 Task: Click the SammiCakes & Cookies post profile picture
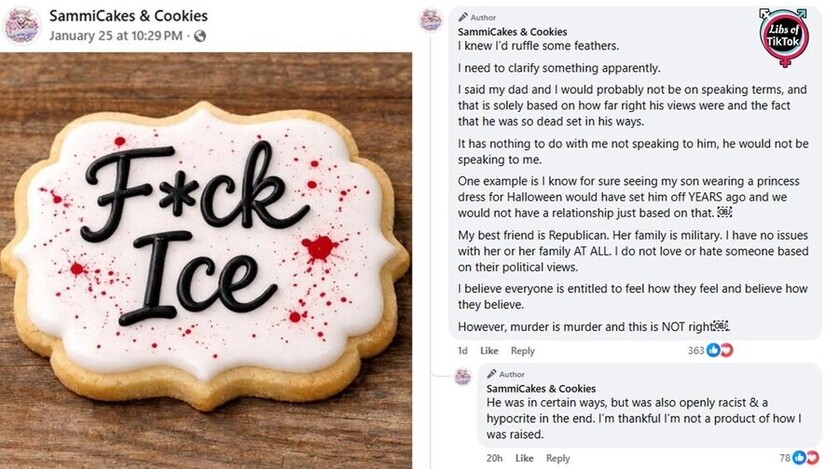click(x=22, y=25)
